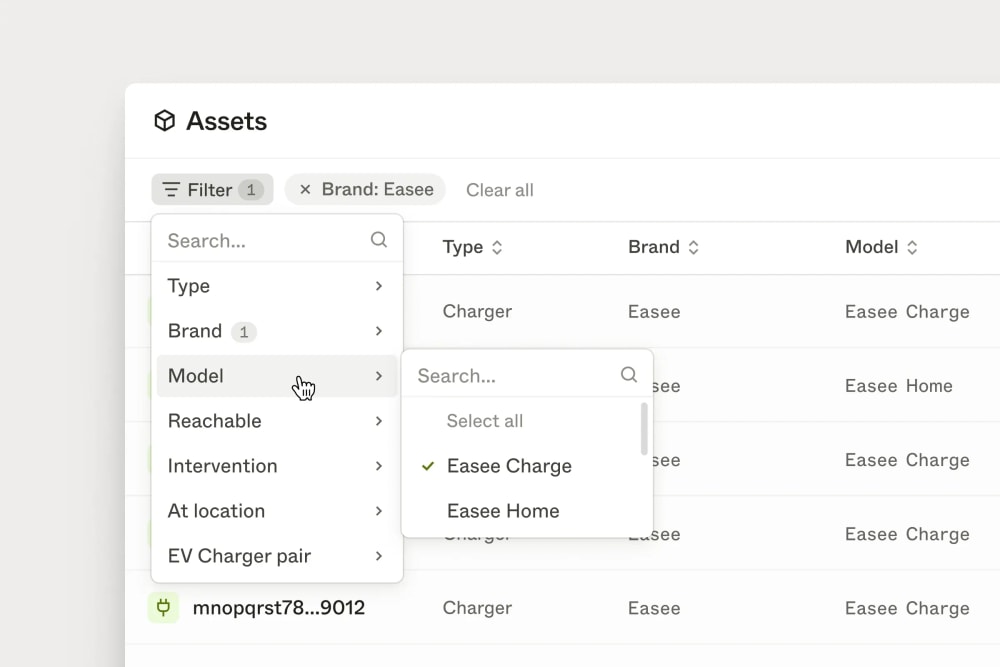Open the Type filter submenu
Screen dimensions: 1000x667
(x=277, y=286)
